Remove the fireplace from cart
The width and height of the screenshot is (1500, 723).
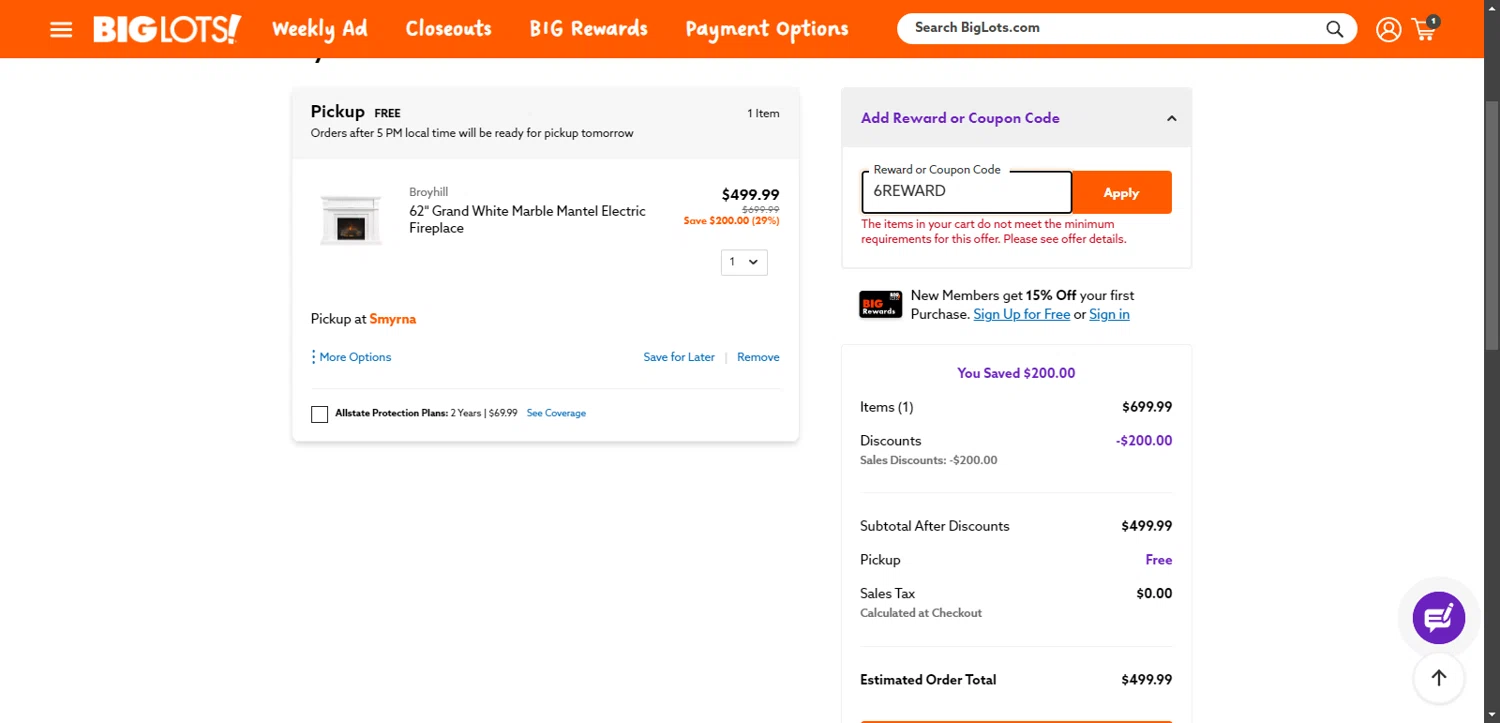[x=758, y=357]
